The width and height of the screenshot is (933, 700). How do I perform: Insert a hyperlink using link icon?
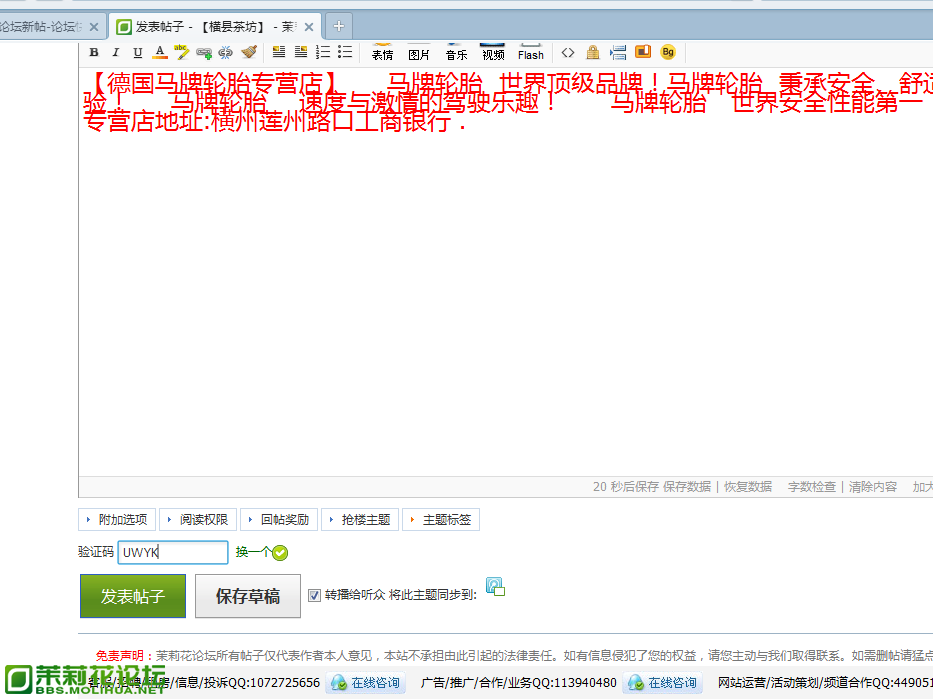[x=204, y=53]
